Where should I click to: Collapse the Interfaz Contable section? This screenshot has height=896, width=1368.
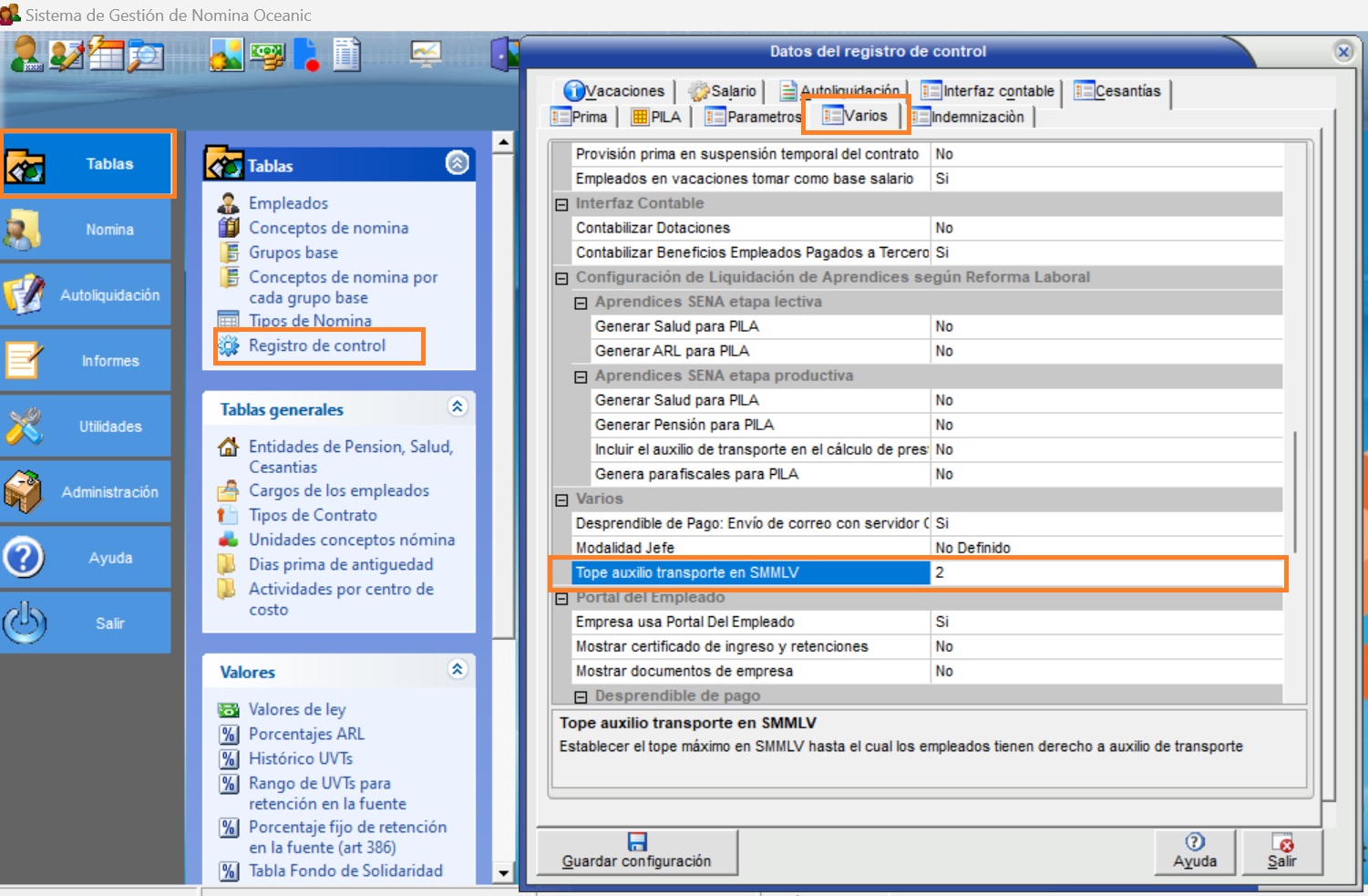[562, 204]
